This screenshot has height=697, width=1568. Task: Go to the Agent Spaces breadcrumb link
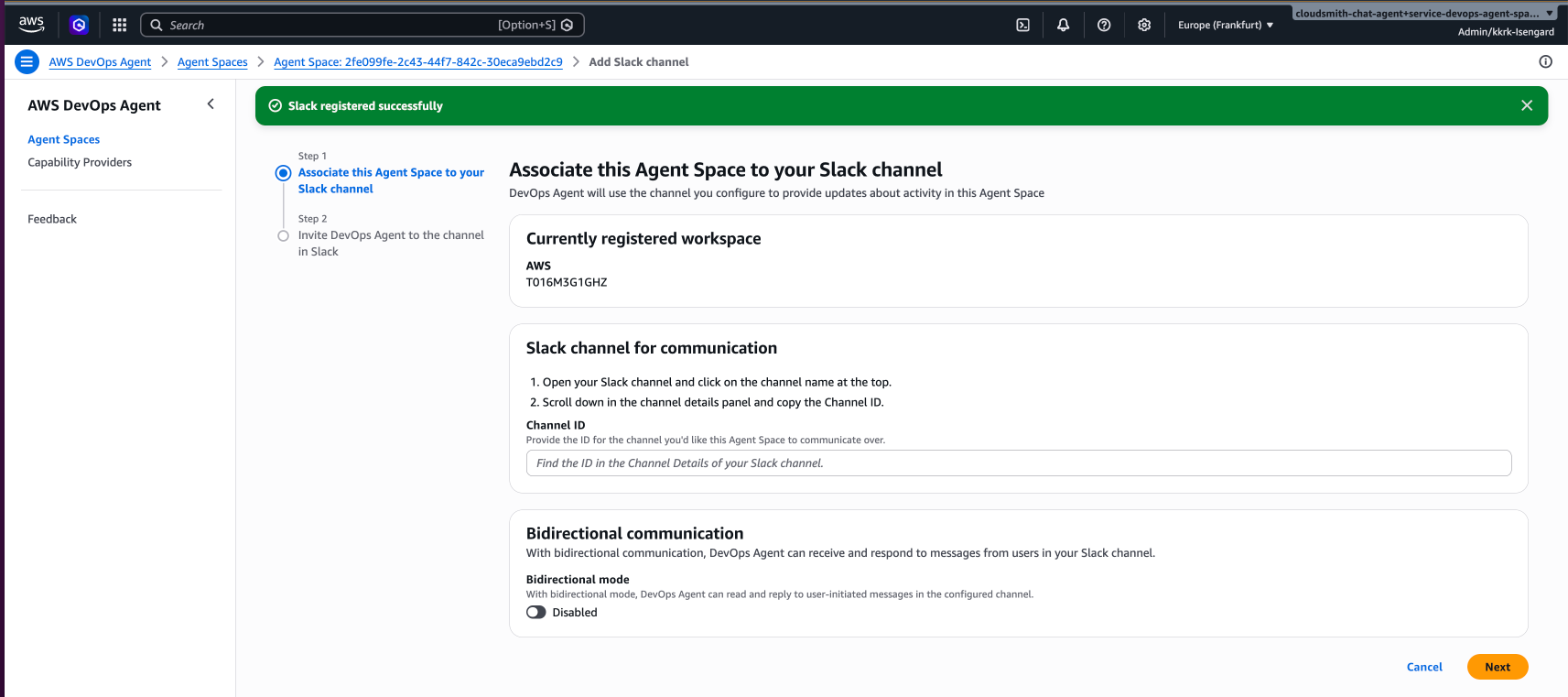tap(212, 62)
